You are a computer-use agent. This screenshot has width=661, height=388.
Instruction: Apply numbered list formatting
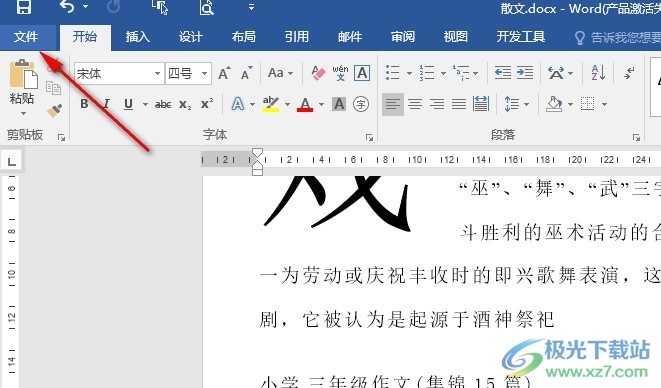427,73
